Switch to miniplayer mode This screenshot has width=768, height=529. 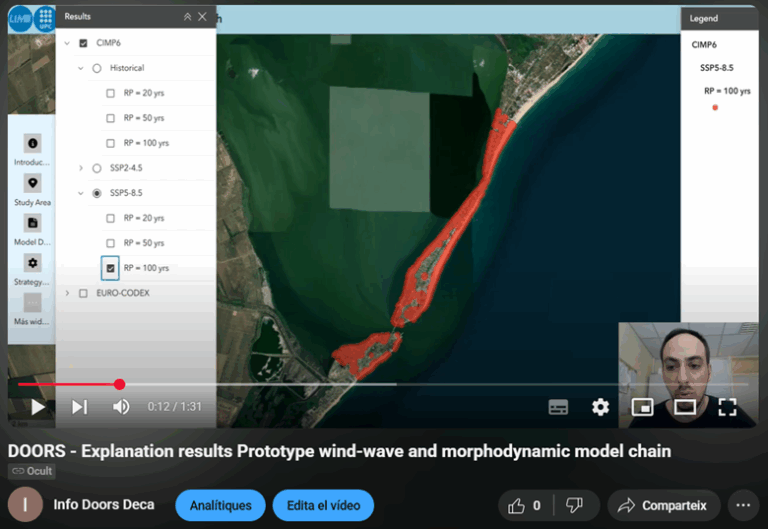tap(642, 407)
